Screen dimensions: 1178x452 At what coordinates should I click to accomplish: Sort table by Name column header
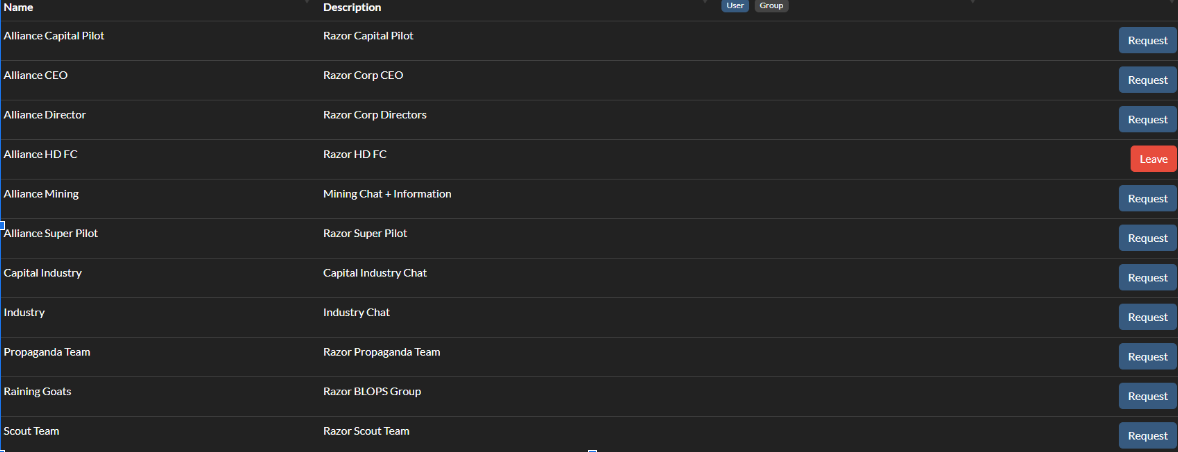click(x=18, y=7)
